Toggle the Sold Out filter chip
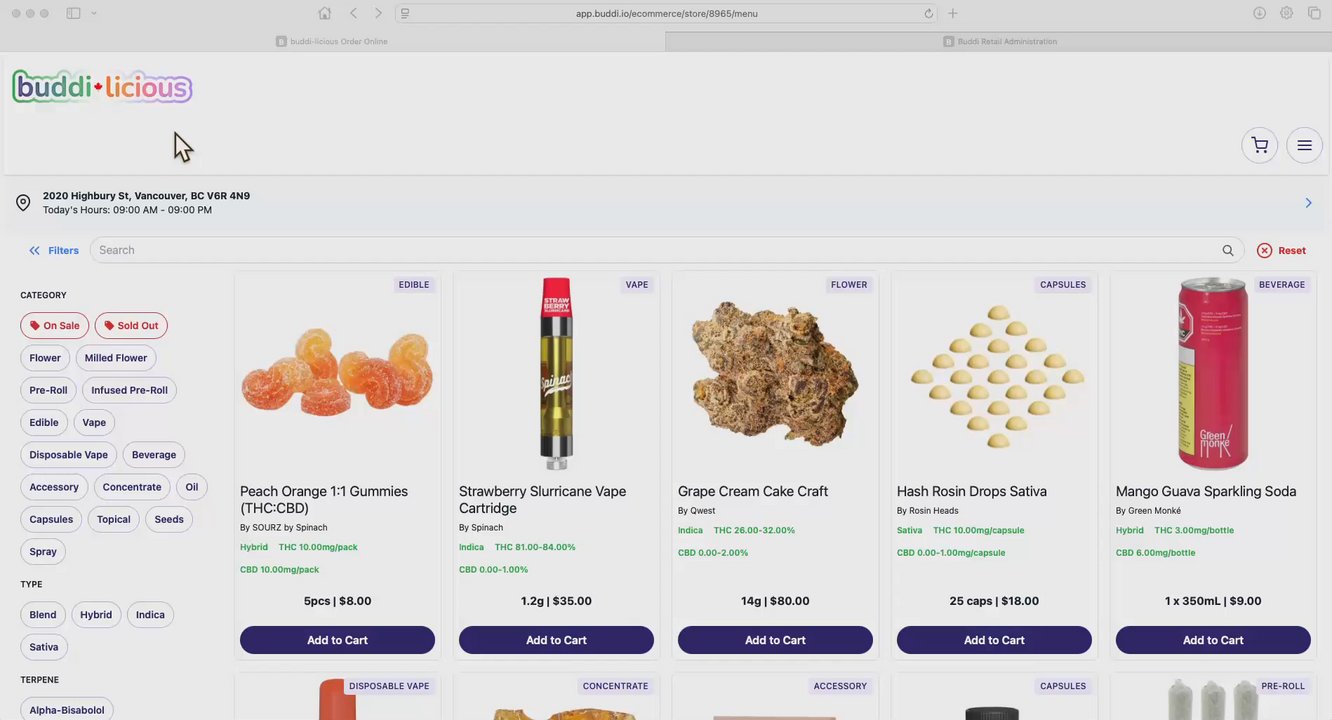The image size is (1332, 720). (x=131, y=325)
